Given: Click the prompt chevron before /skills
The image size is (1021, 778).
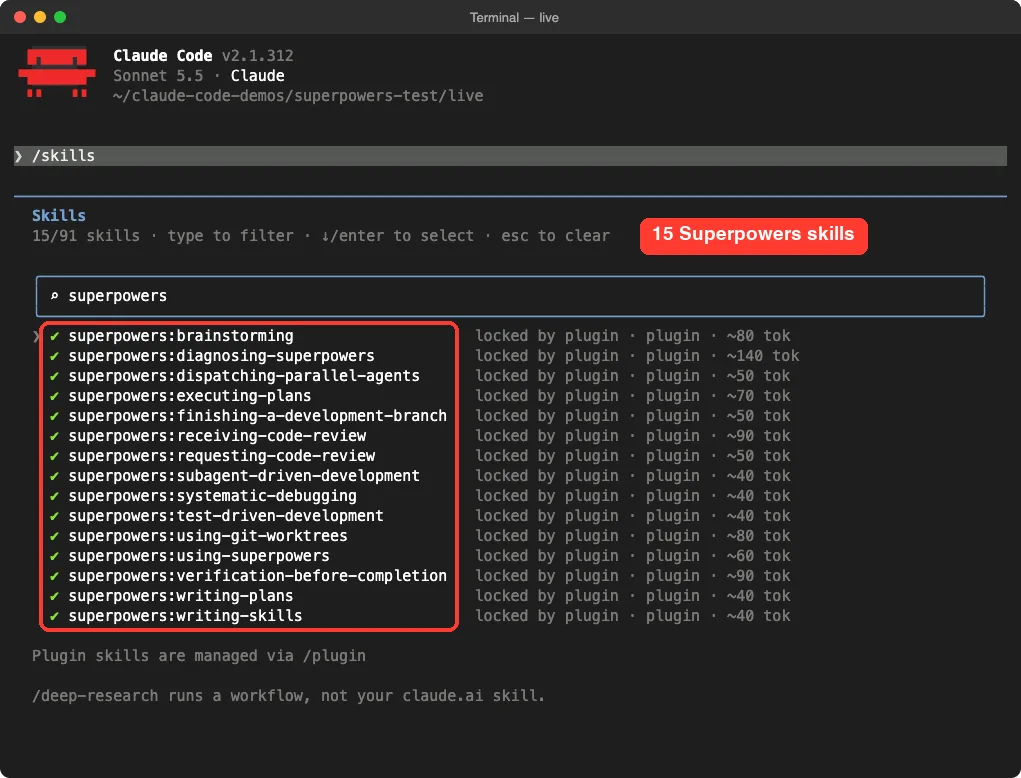Looking at the screenshot, I should (x=19, y=156).
